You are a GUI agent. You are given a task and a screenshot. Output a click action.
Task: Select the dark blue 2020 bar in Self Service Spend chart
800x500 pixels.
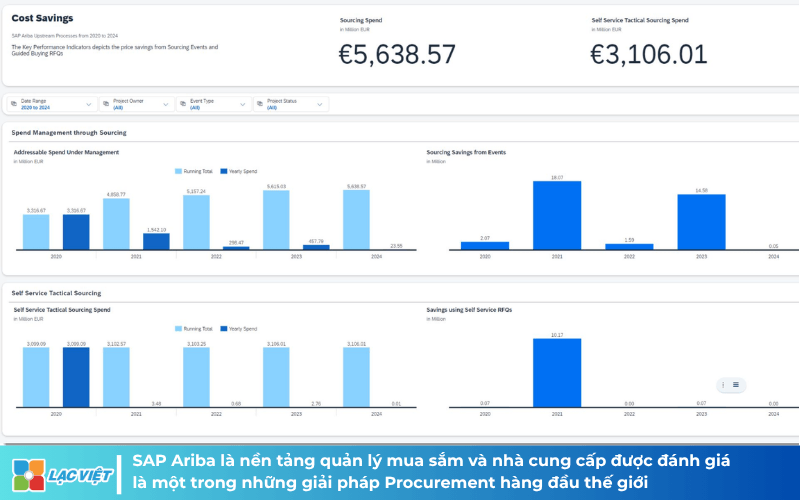click(x=76, y=378)
